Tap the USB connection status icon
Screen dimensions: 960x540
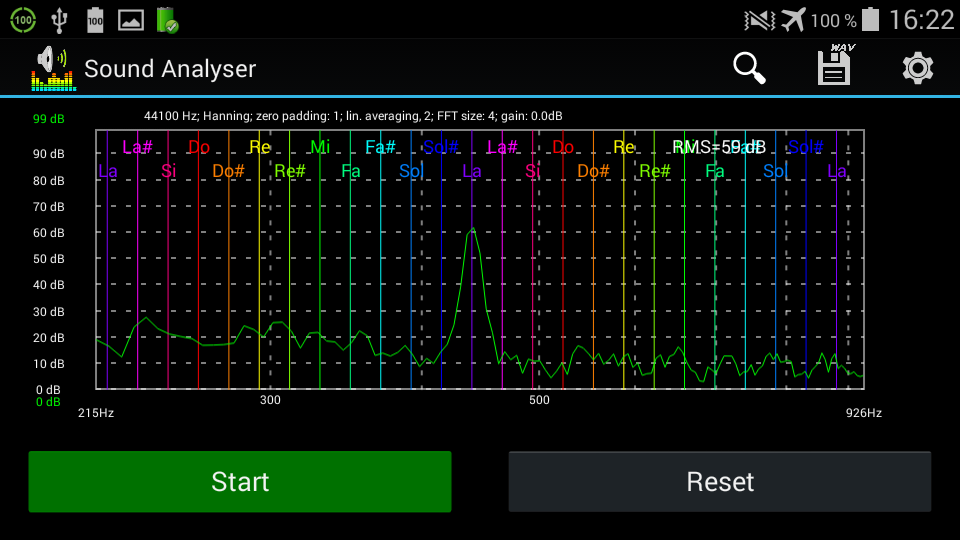pyautogui.click(x=59, y=19)
